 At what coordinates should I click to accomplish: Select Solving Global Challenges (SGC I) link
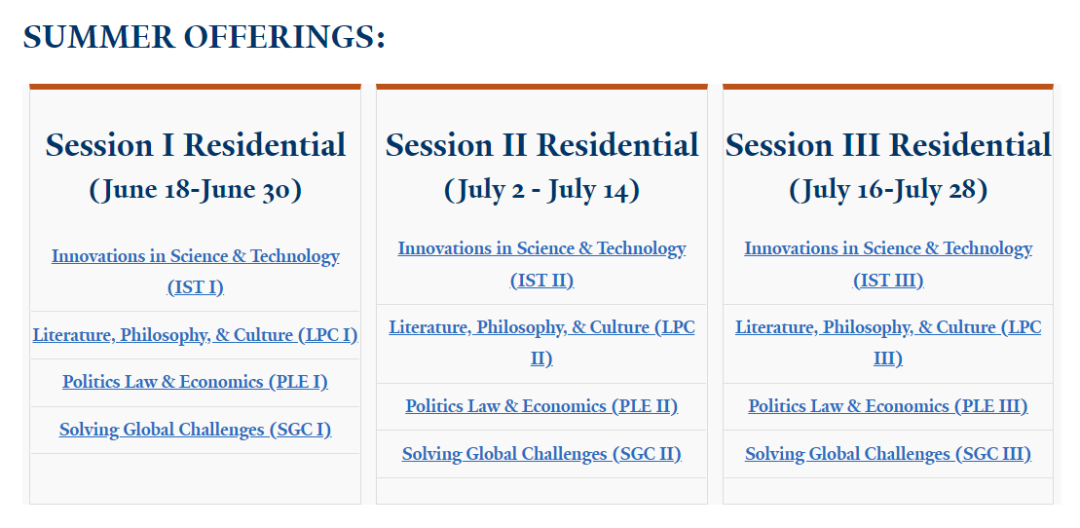pyautogui.click(x=195, y=430)
